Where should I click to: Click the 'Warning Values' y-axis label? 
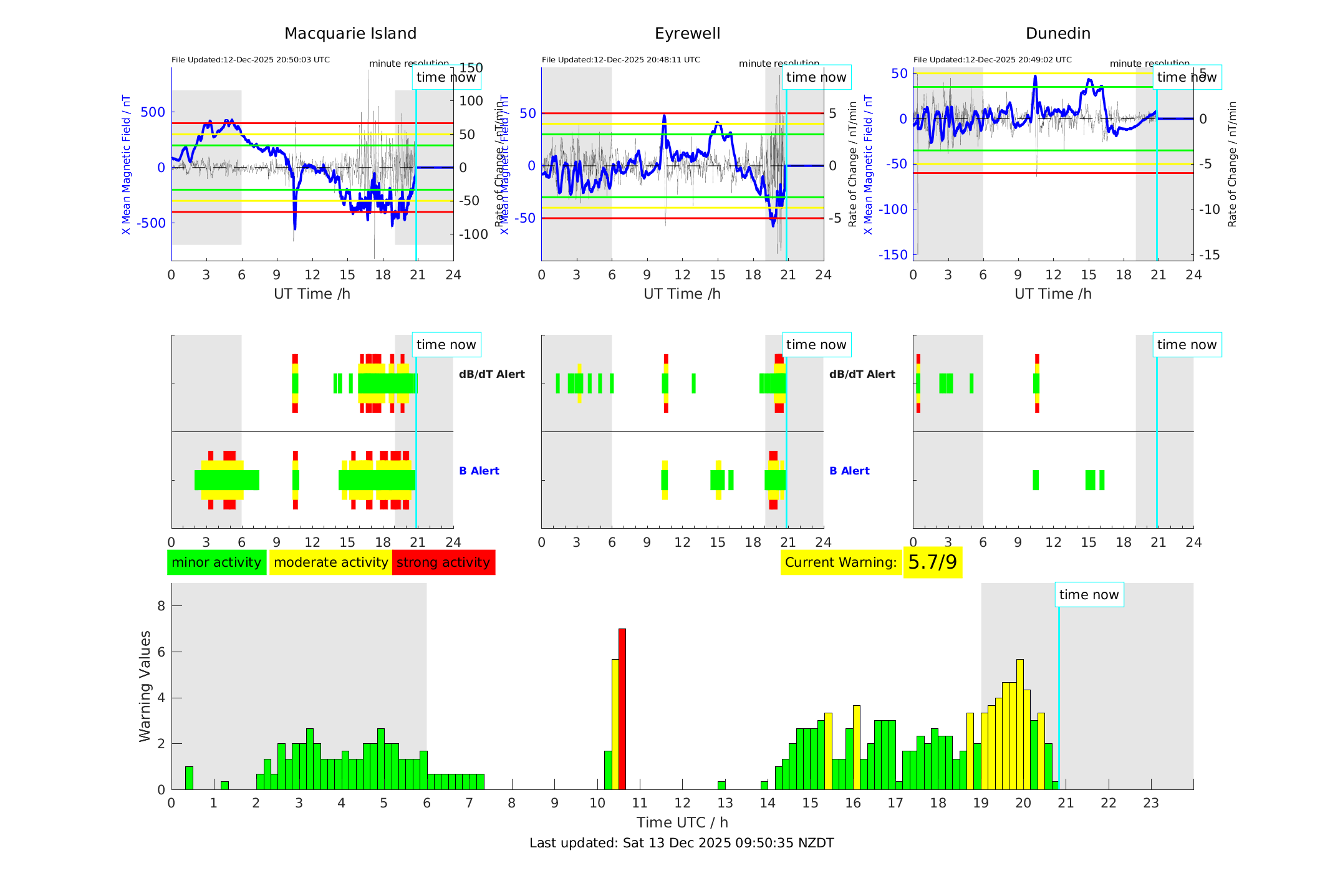click(x=145, y=686)
